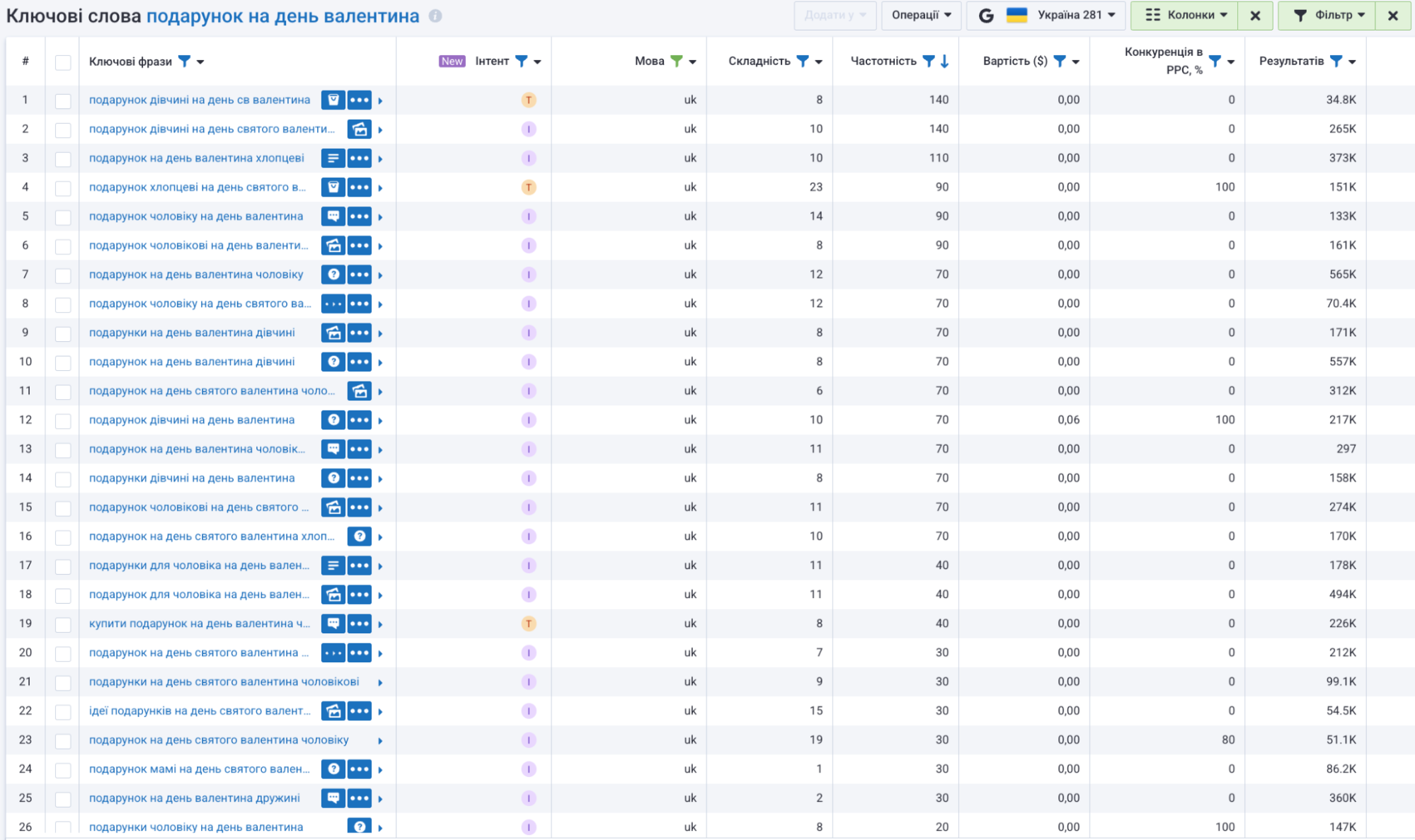Click the filter icon in Результатів column
Image resolution: width=1415 pixels, height=840 pixels.
(1336, 62)
